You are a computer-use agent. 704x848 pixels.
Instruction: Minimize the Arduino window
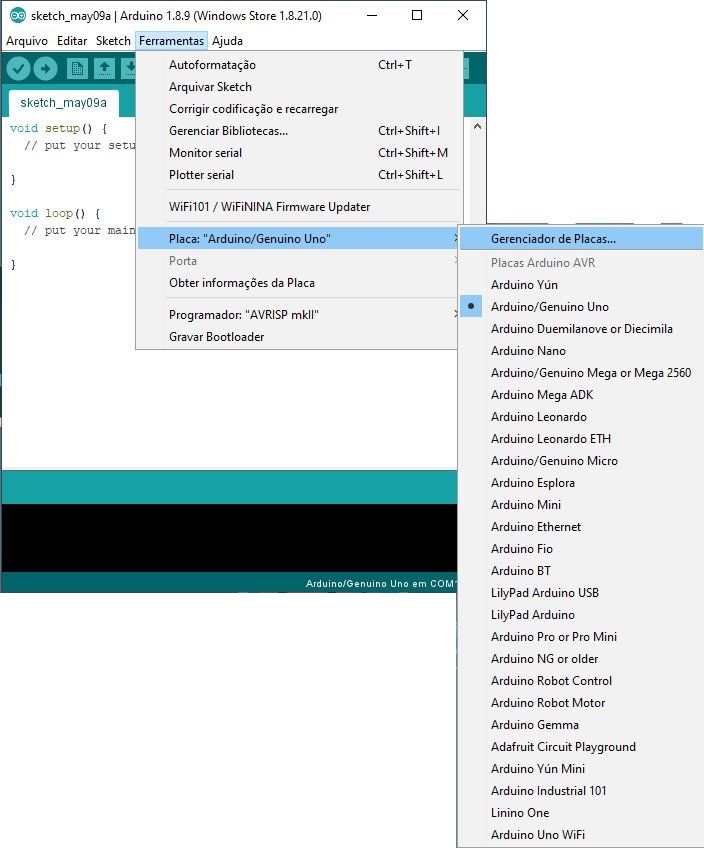(x=372, y=15)
